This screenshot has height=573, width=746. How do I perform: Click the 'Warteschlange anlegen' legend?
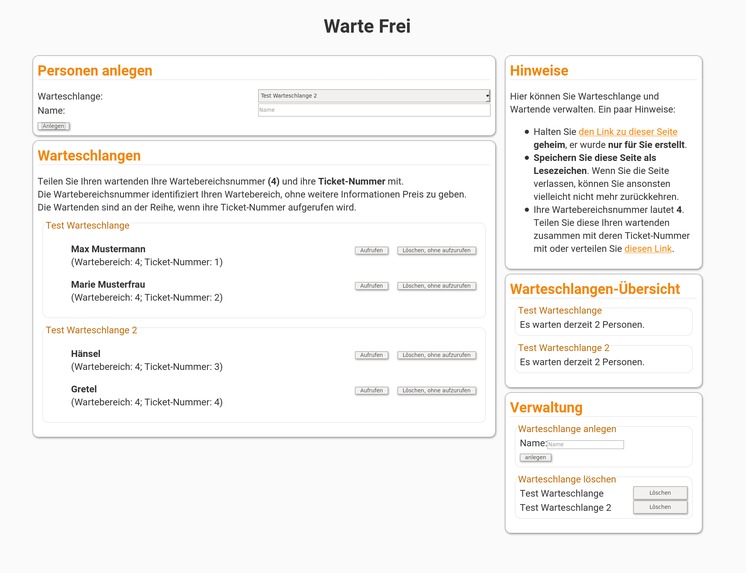click(x=567, y=429)
